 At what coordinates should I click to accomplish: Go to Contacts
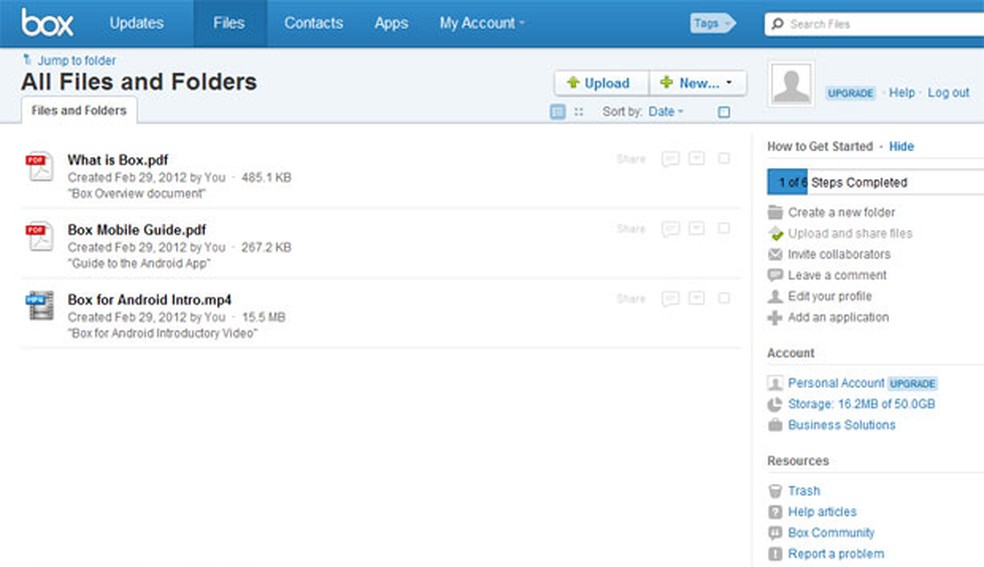pos(313,23)
